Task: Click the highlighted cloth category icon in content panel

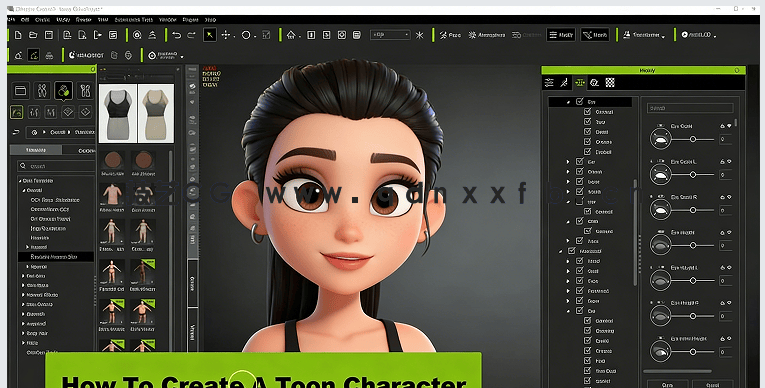Action: pos(63,91)
